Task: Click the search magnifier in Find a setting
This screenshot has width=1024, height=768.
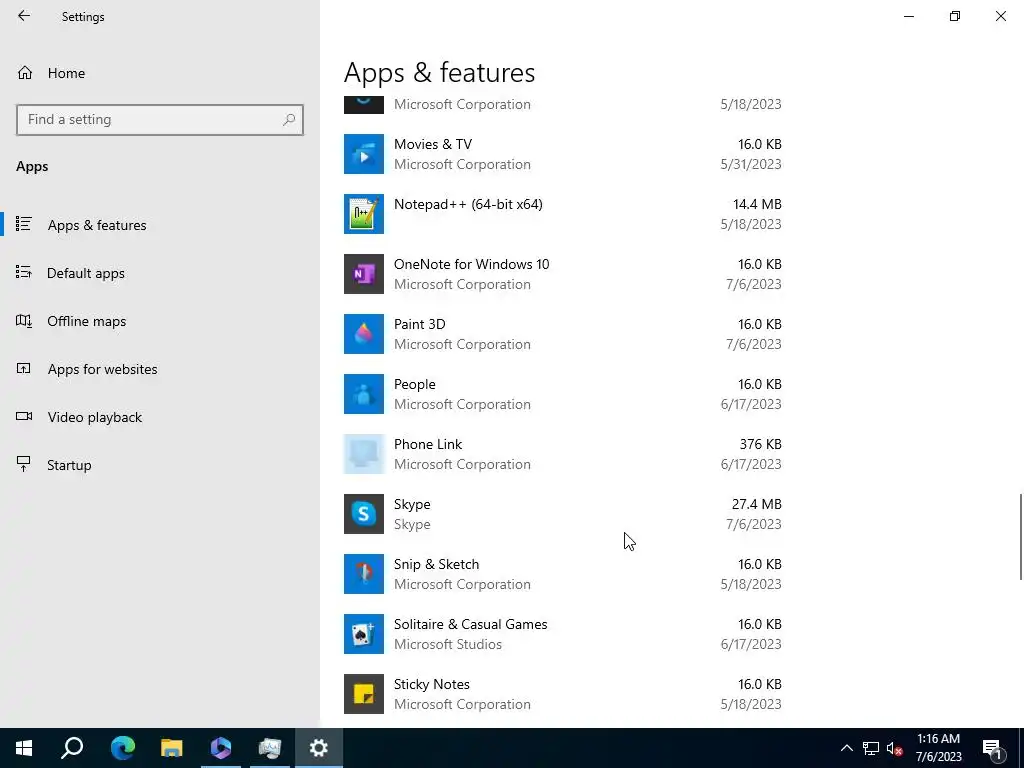Action: [289, 120]
